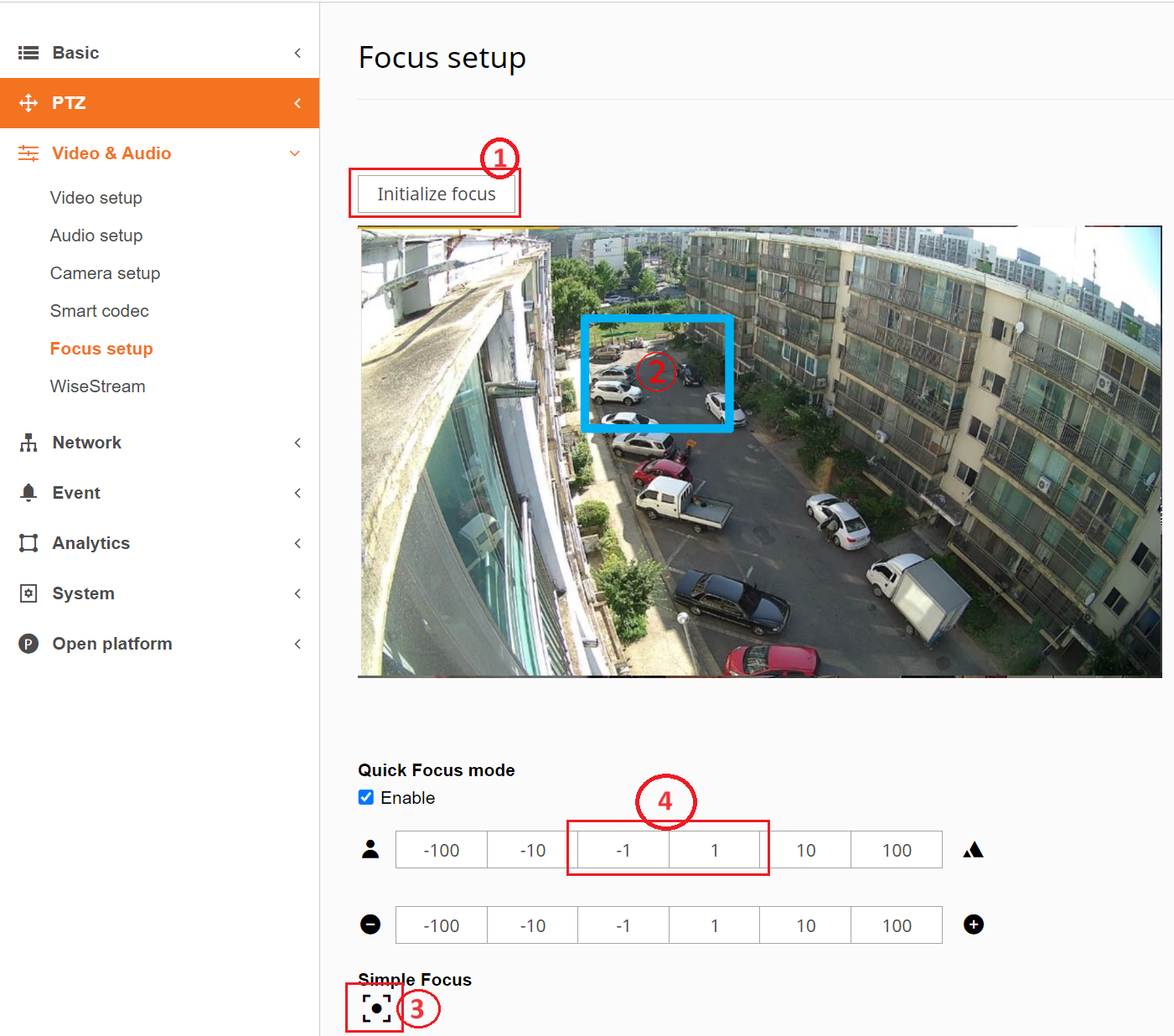Expand the Network menu chevron
Viewport: 1174px width, 1036px height.
pyautogui.click(x=297, y=443)
